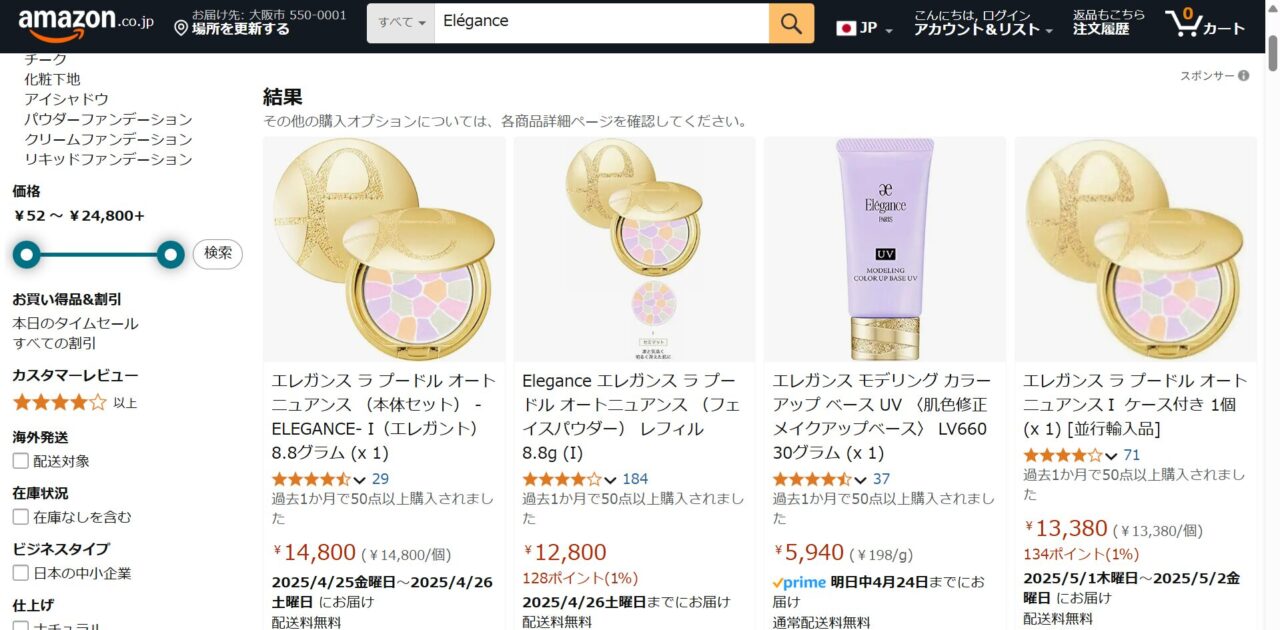
Task: Open 本日のタイムセール deals link
Action: [75, 323]
